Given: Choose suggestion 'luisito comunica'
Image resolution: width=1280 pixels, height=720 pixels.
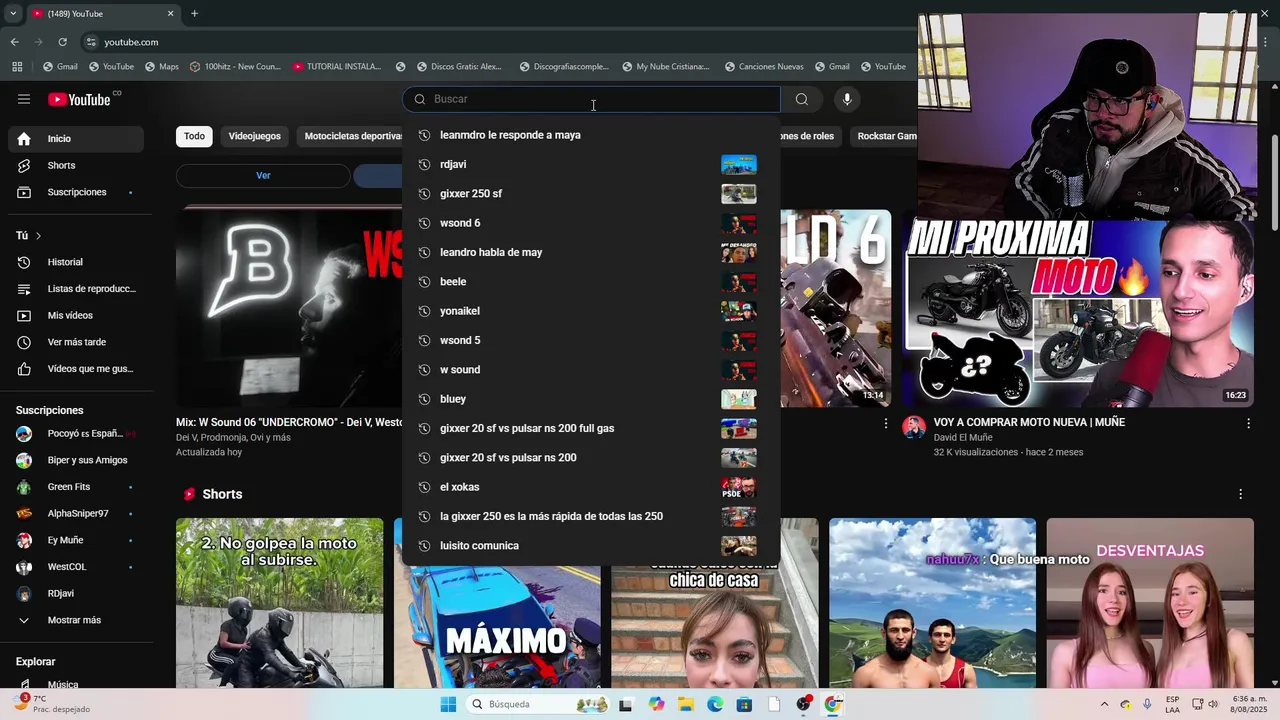Looking at the screenshot, I should [x=591, y=546].
